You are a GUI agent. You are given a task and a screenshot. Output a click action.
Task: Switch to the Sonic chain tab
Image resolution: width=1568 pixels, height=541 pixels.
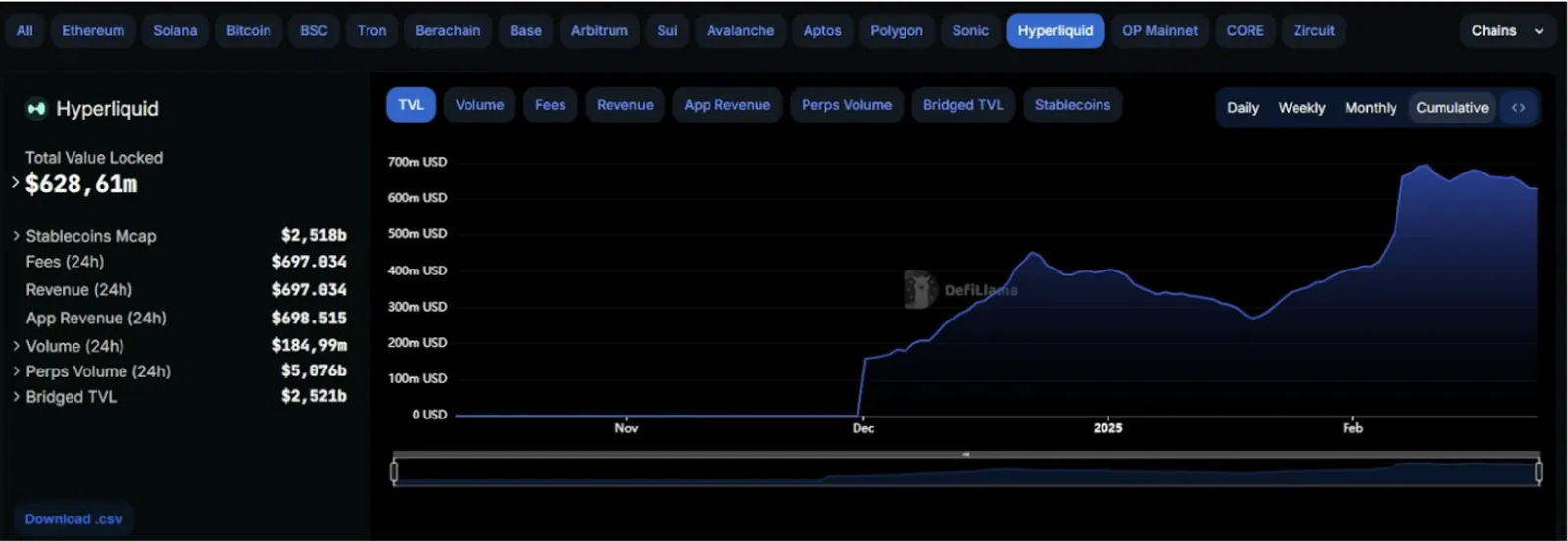click(x=970, y=31)
